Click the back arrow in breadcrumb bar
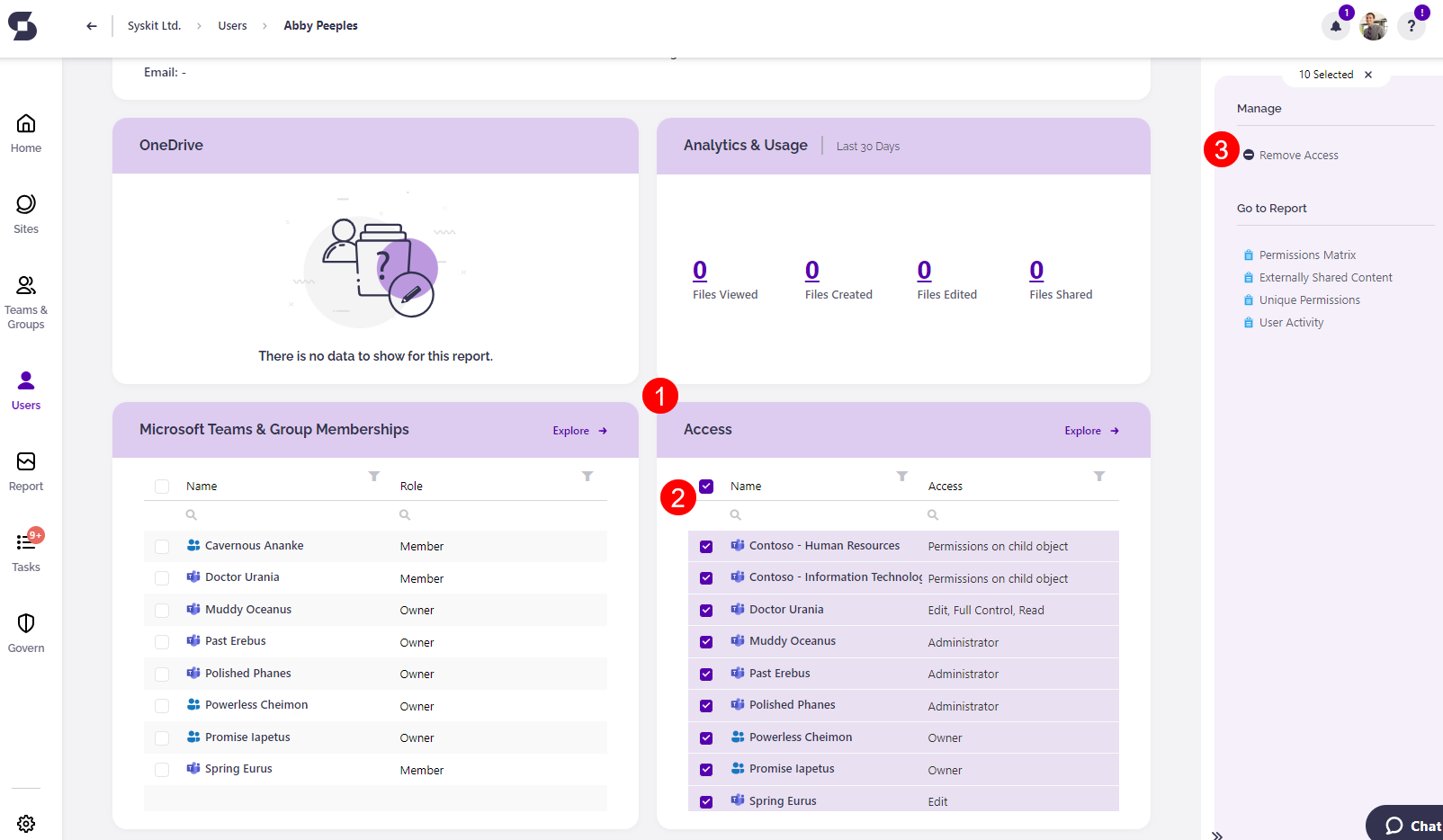This screenshot has width=1443, height=840. tap(92, 26)
